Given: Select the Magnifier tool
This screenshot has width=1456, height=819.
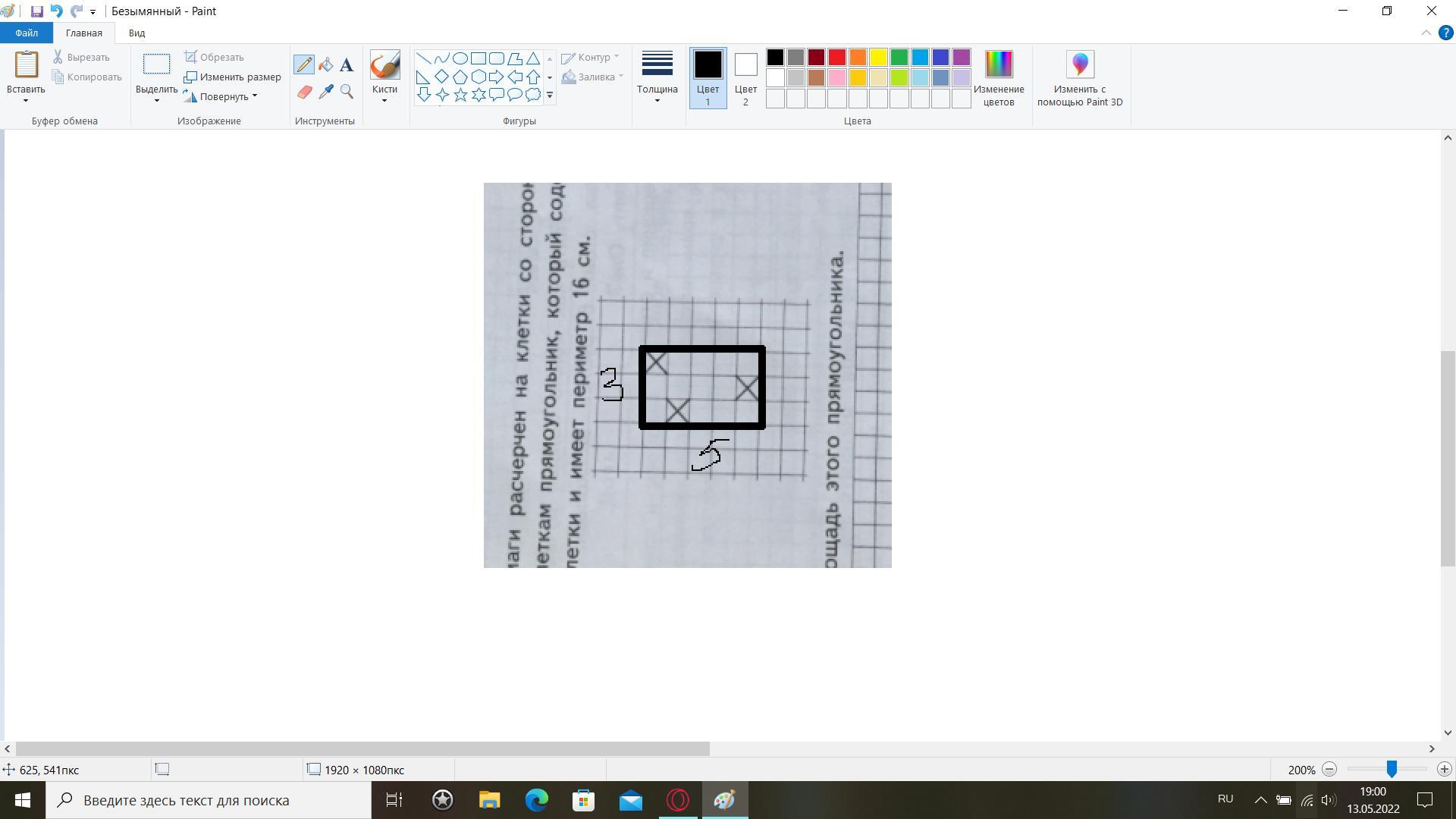Looking at the screenshot, I should 347,92.
